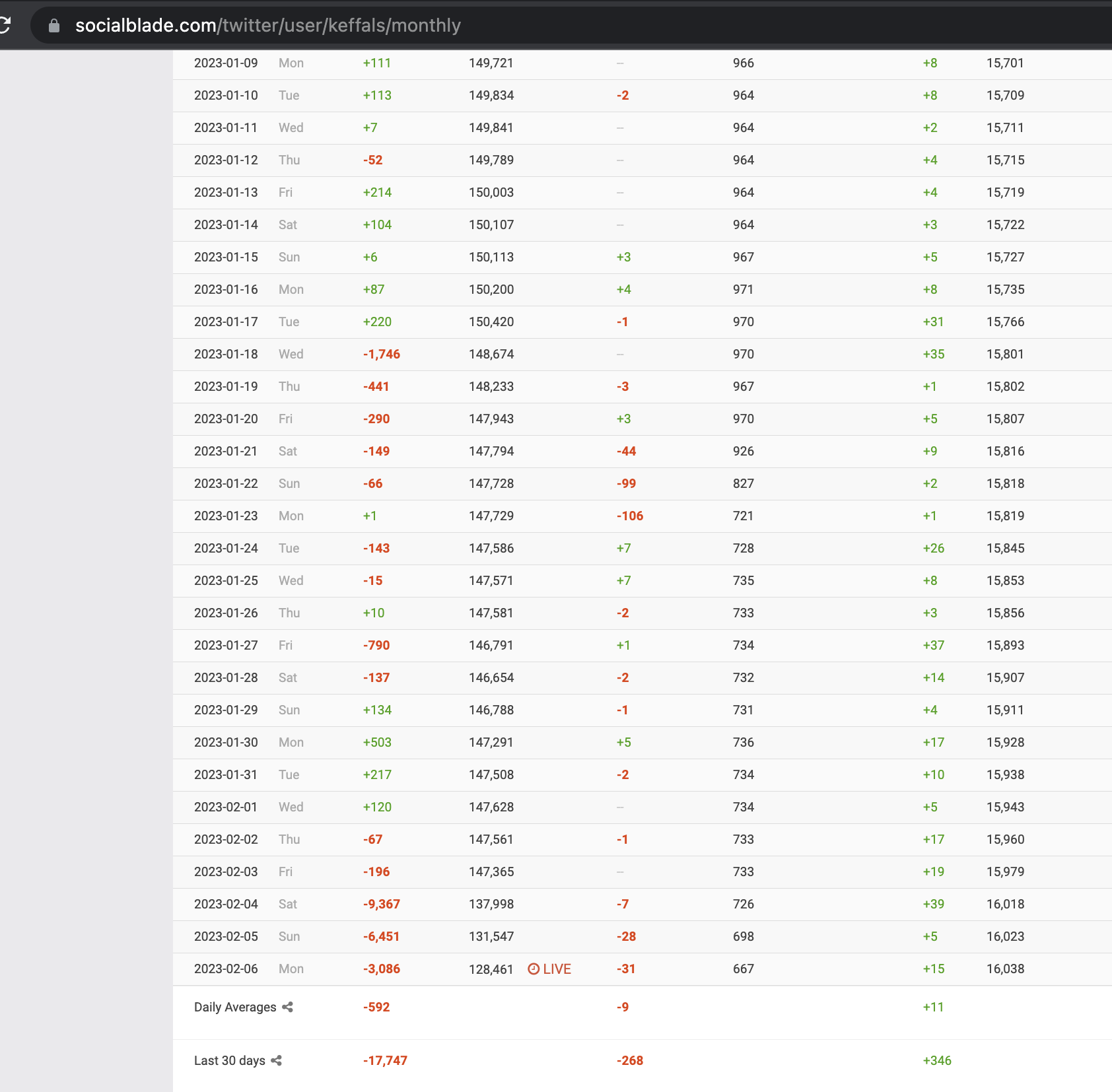Select follower change -1,746
The height and width of the screenshot is (1092, 1112).
pyautogui.click(x=382, y=354)
